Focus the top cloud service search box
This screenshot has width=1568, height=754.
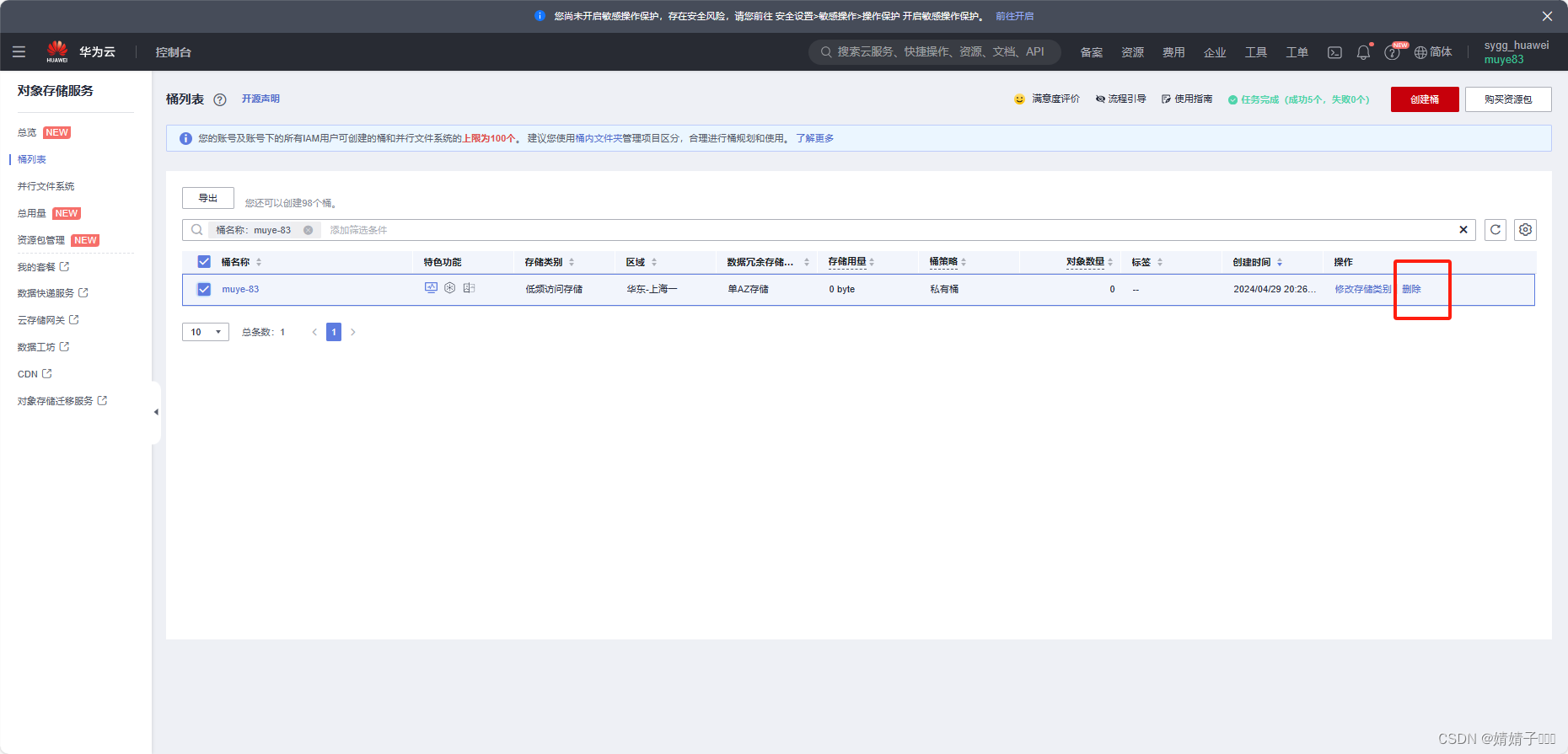935,52
